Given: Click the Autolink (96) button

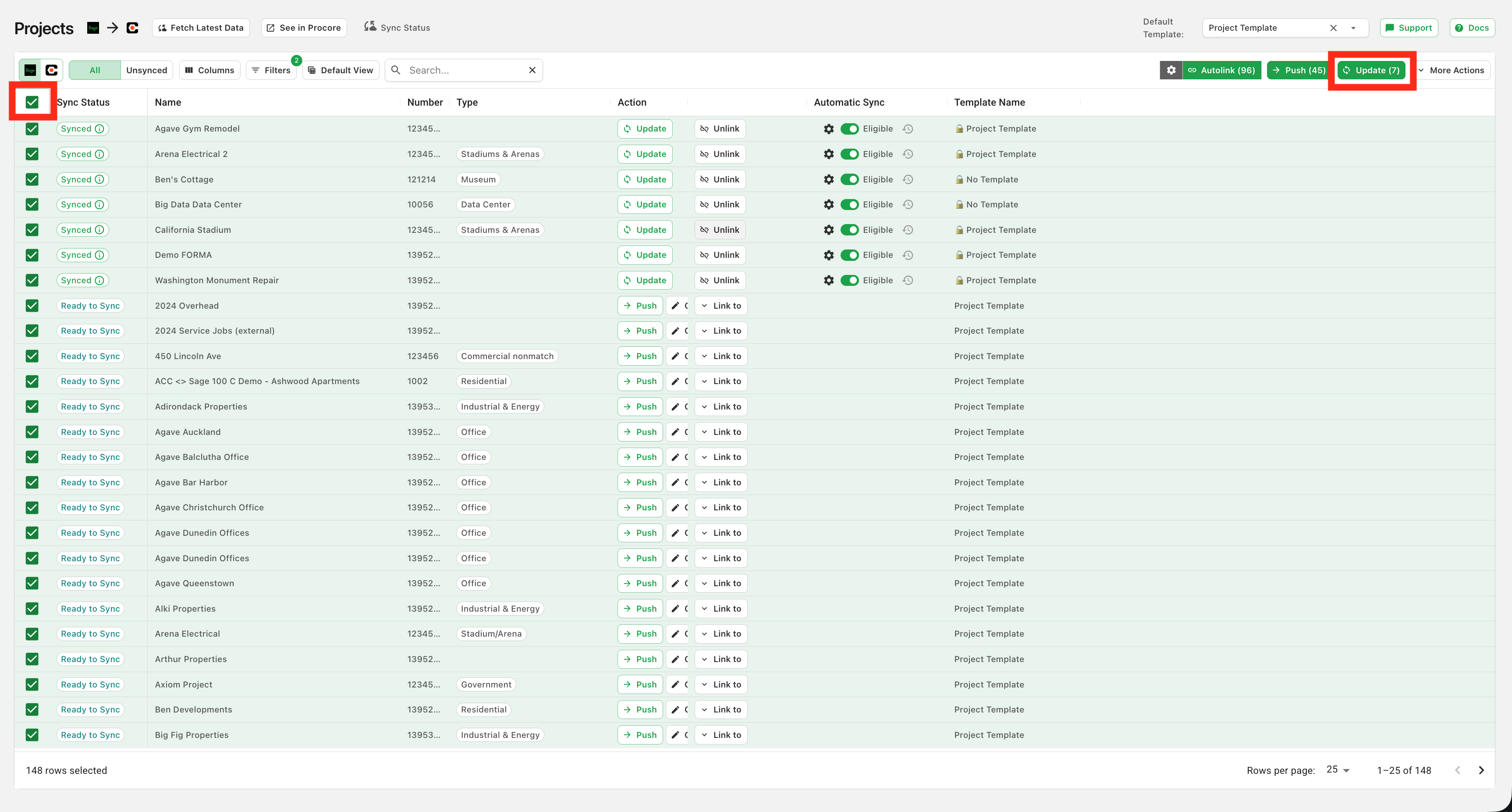Looking at the screenshot, I should click(1221, 71).
